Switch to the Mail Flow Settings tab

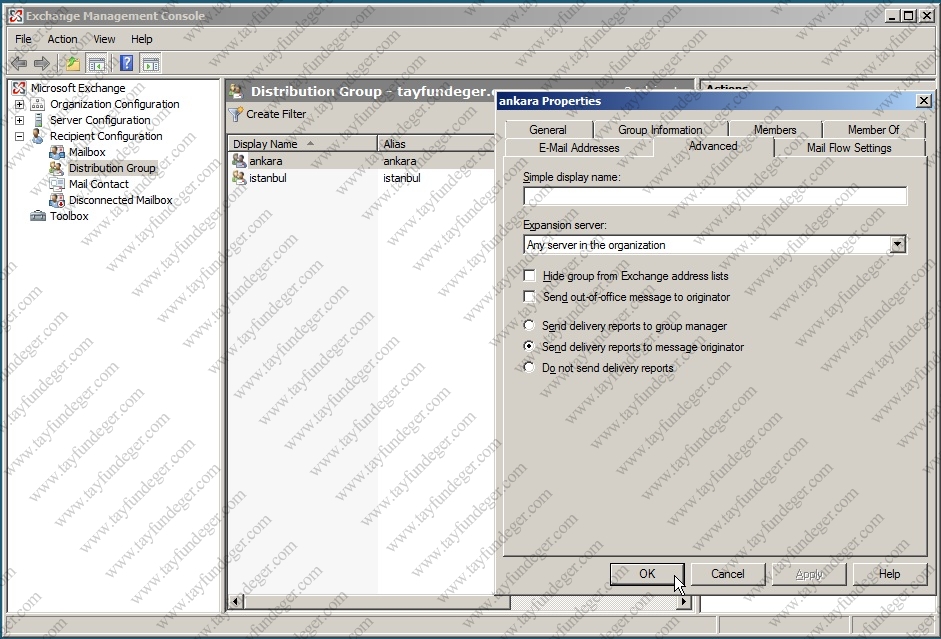pyautogui.click(x=849, y=148)
